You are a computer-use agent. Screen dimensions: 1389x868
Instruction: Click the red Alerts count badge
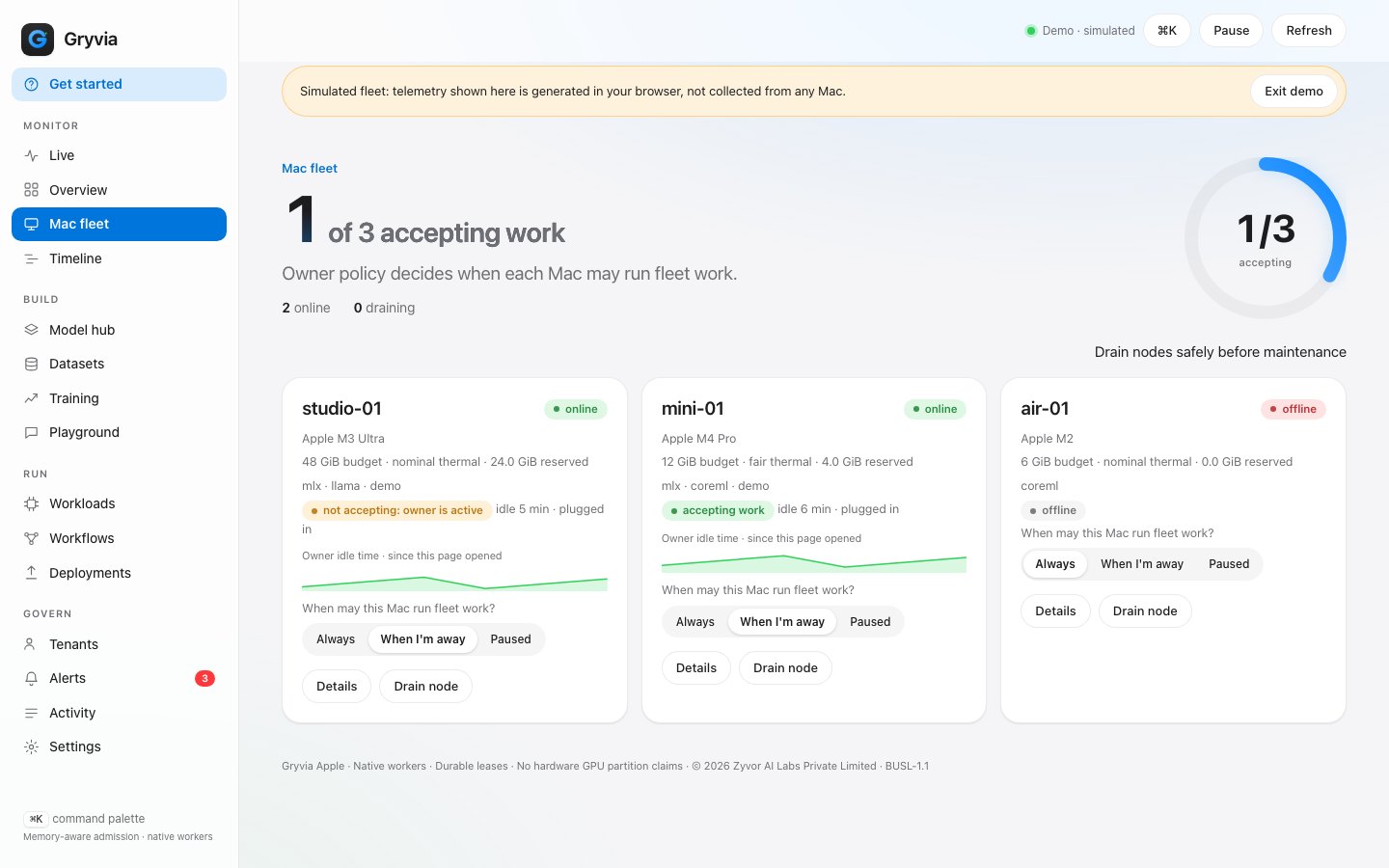pyautogui.click(x=204, y=678)
